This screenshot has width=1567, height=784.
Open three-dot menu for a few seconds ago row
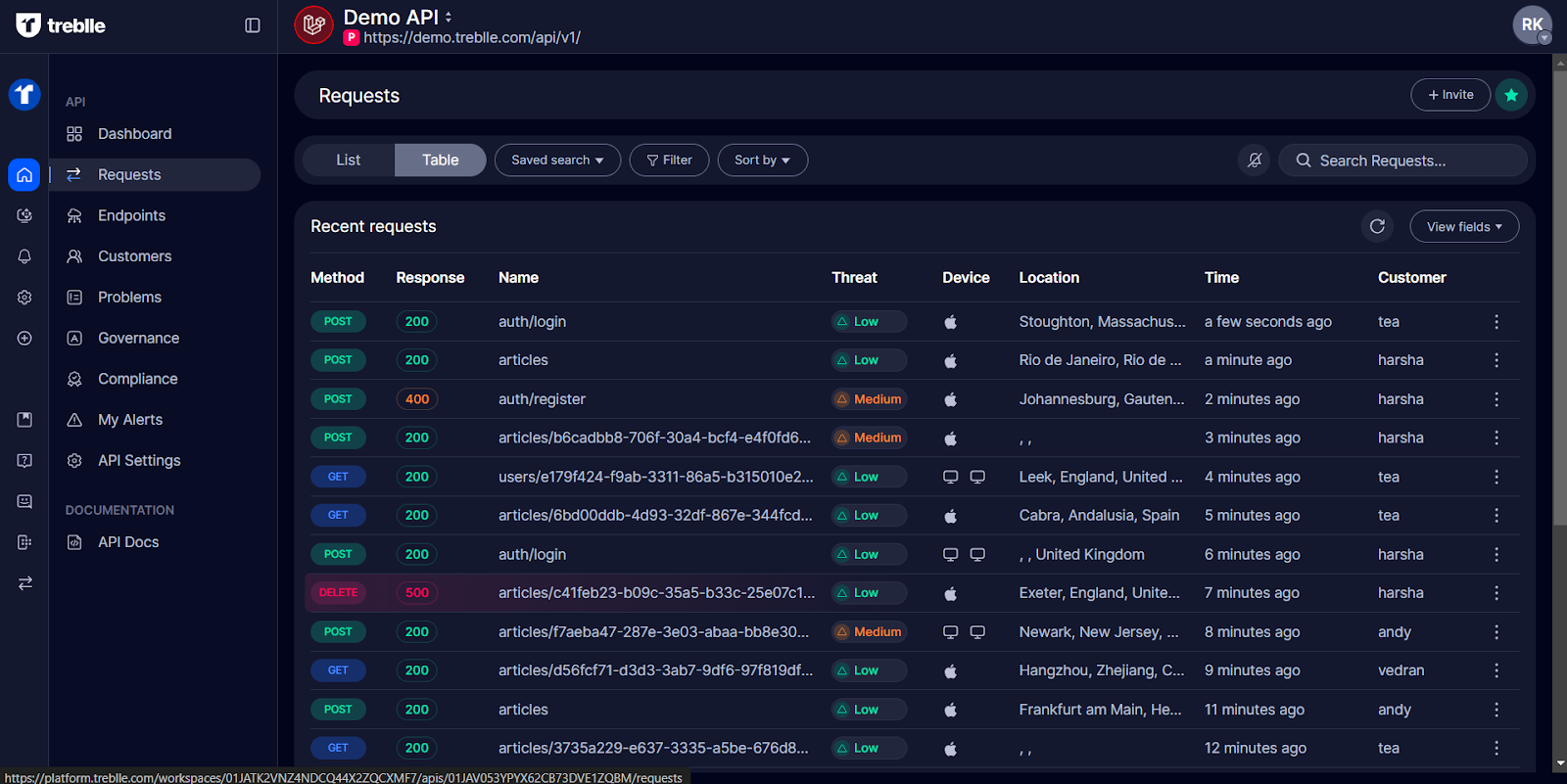pyautogui.click(x=1496, y=322)
